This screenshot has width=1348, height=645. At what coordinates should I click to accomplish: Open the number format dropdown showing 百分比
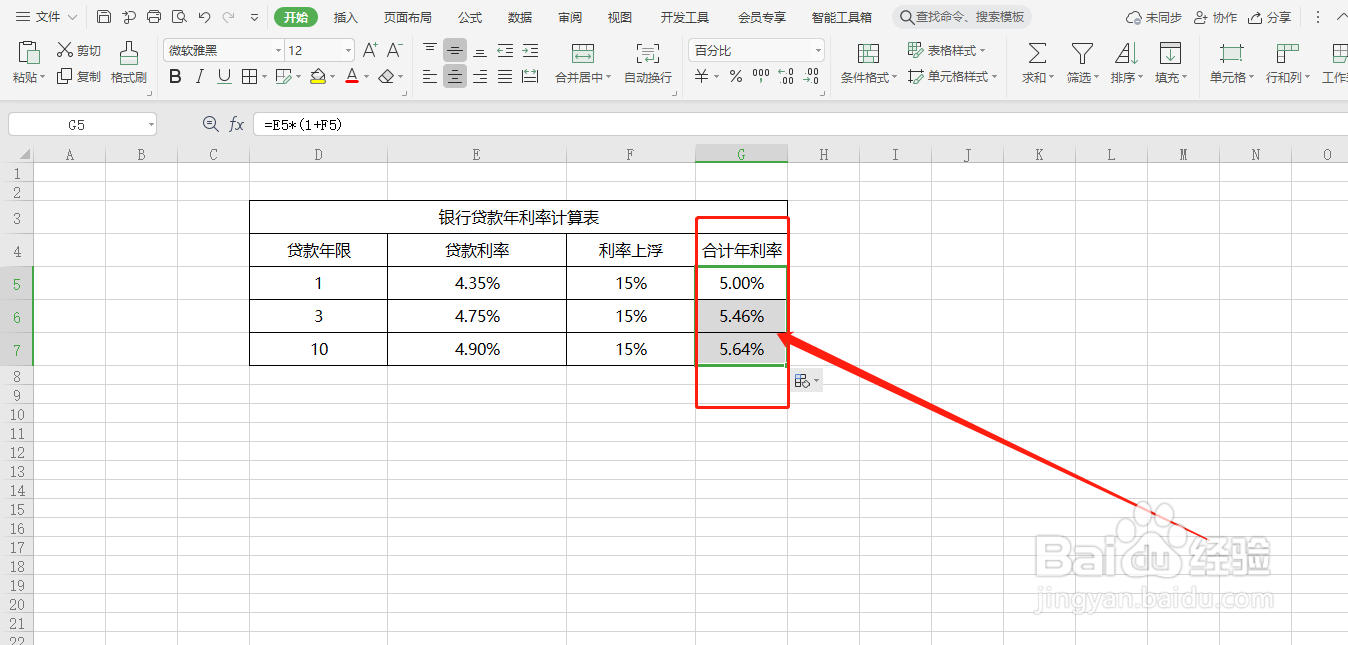pyautogui.click(x=818, y=49)
